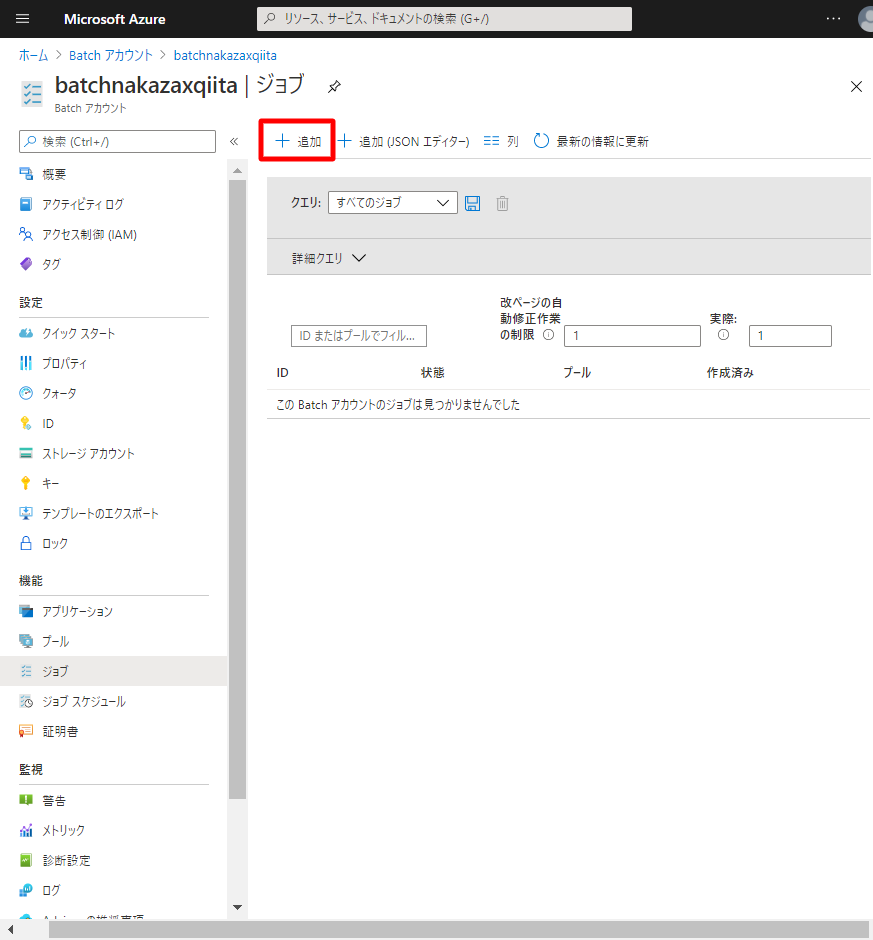The width and height of the screenshot is (873, 940).
Task: Click the キー yellow key icon
Action: pos(26,483)
